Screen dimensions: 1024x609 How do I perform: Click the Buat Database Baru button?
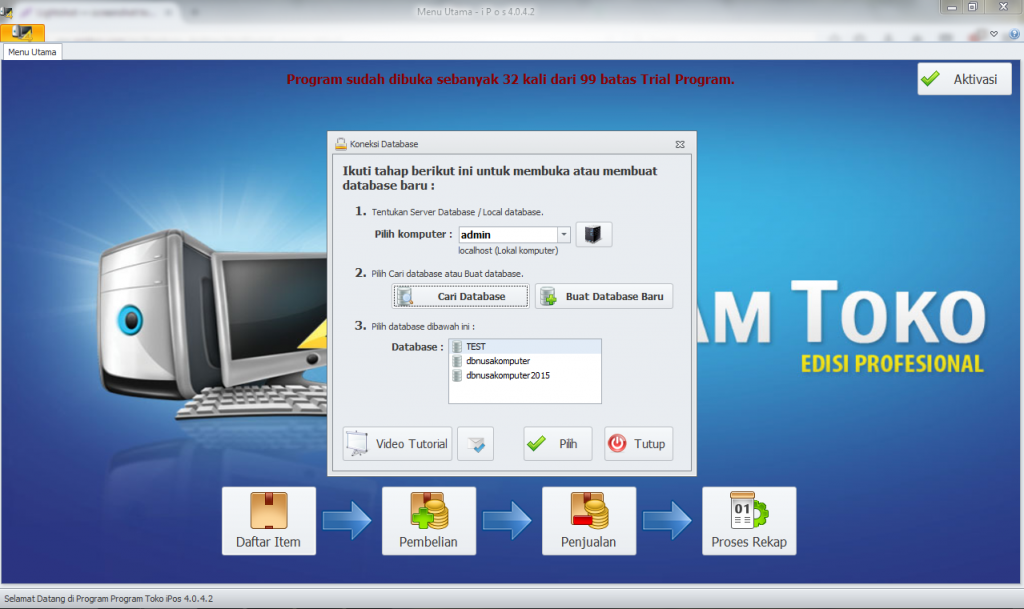603,296
